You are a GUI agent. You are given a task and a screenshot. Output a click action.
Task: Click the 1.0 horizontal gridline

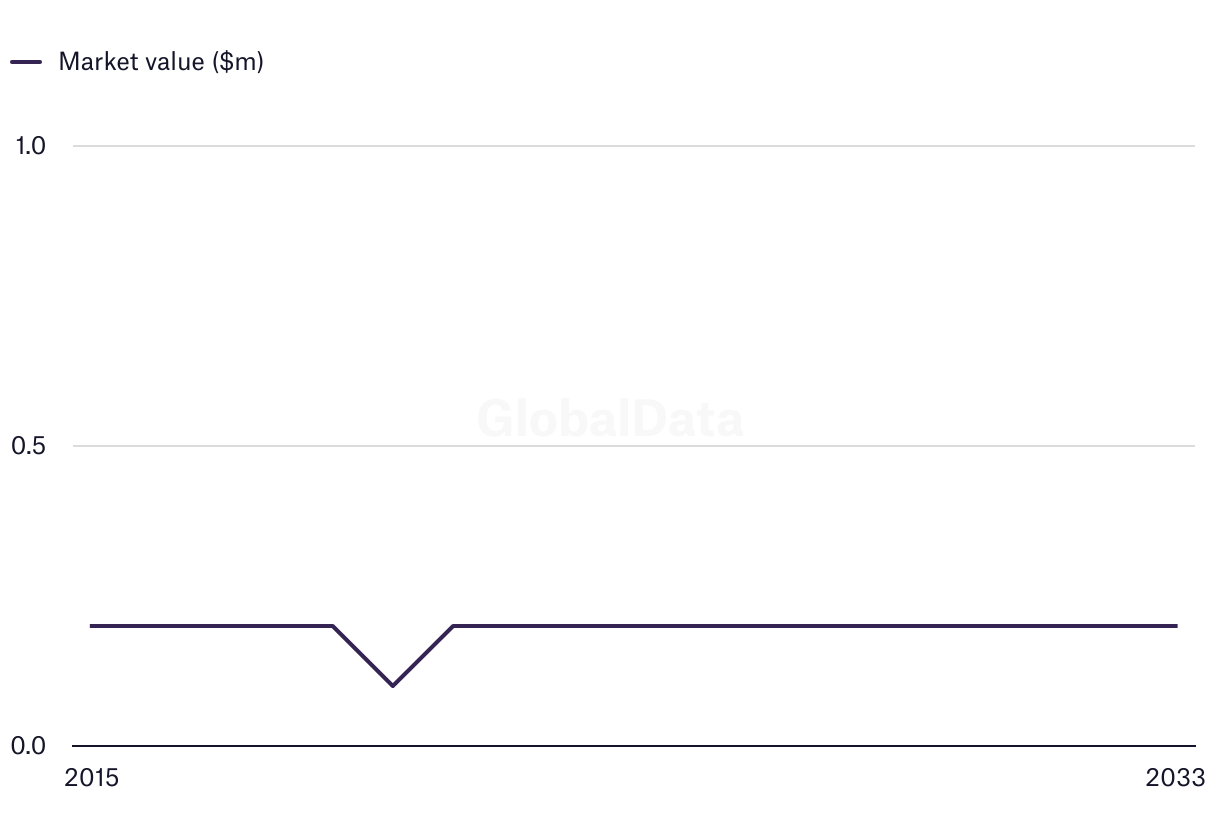pos(630,146)
